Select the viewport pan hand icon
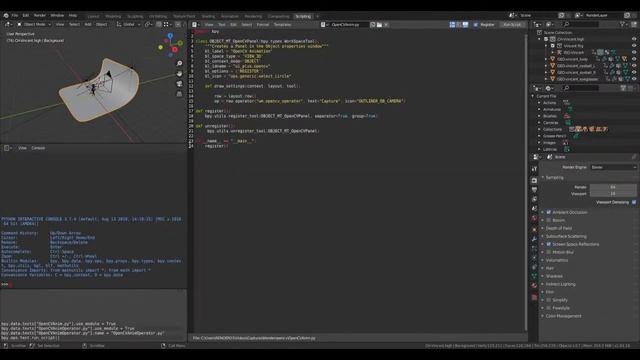 tap(179, 73)
